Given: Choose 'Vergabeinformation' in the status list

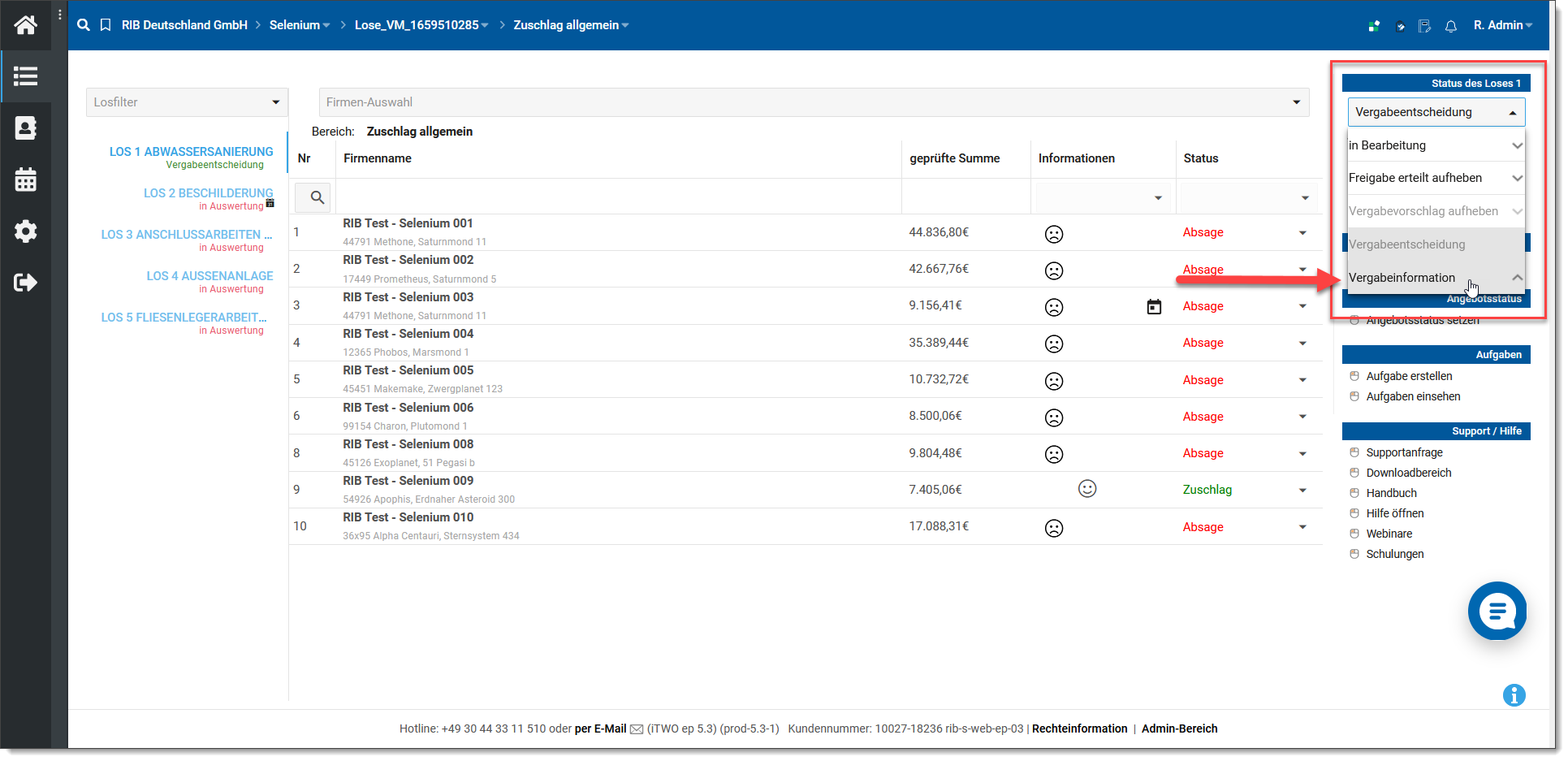Looking at the screenshot, I should [x=1436, y=278].
